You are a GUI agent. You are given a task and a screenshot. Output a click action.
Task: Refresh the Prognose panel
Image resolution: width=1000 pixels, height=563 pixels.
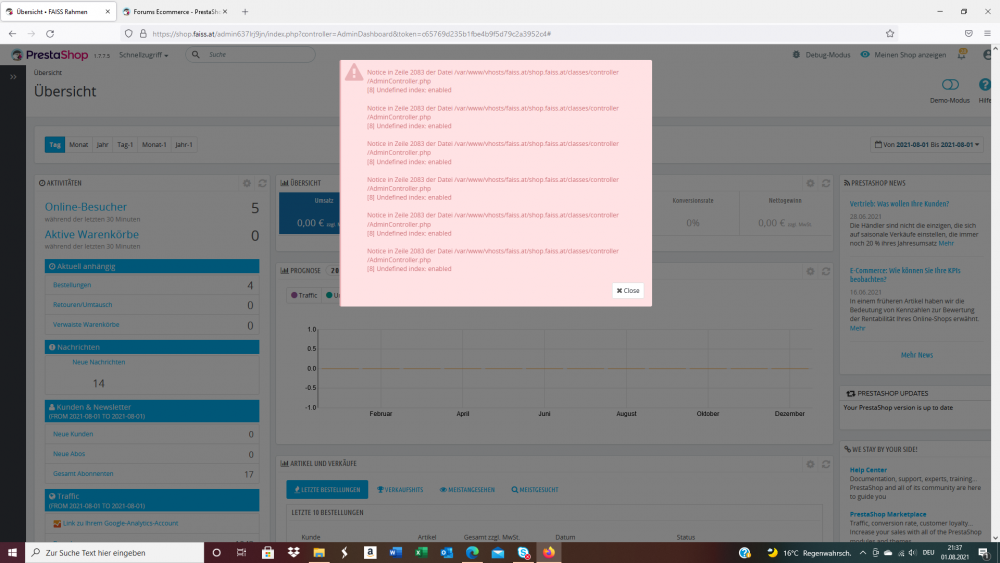[x=826, y=271]
